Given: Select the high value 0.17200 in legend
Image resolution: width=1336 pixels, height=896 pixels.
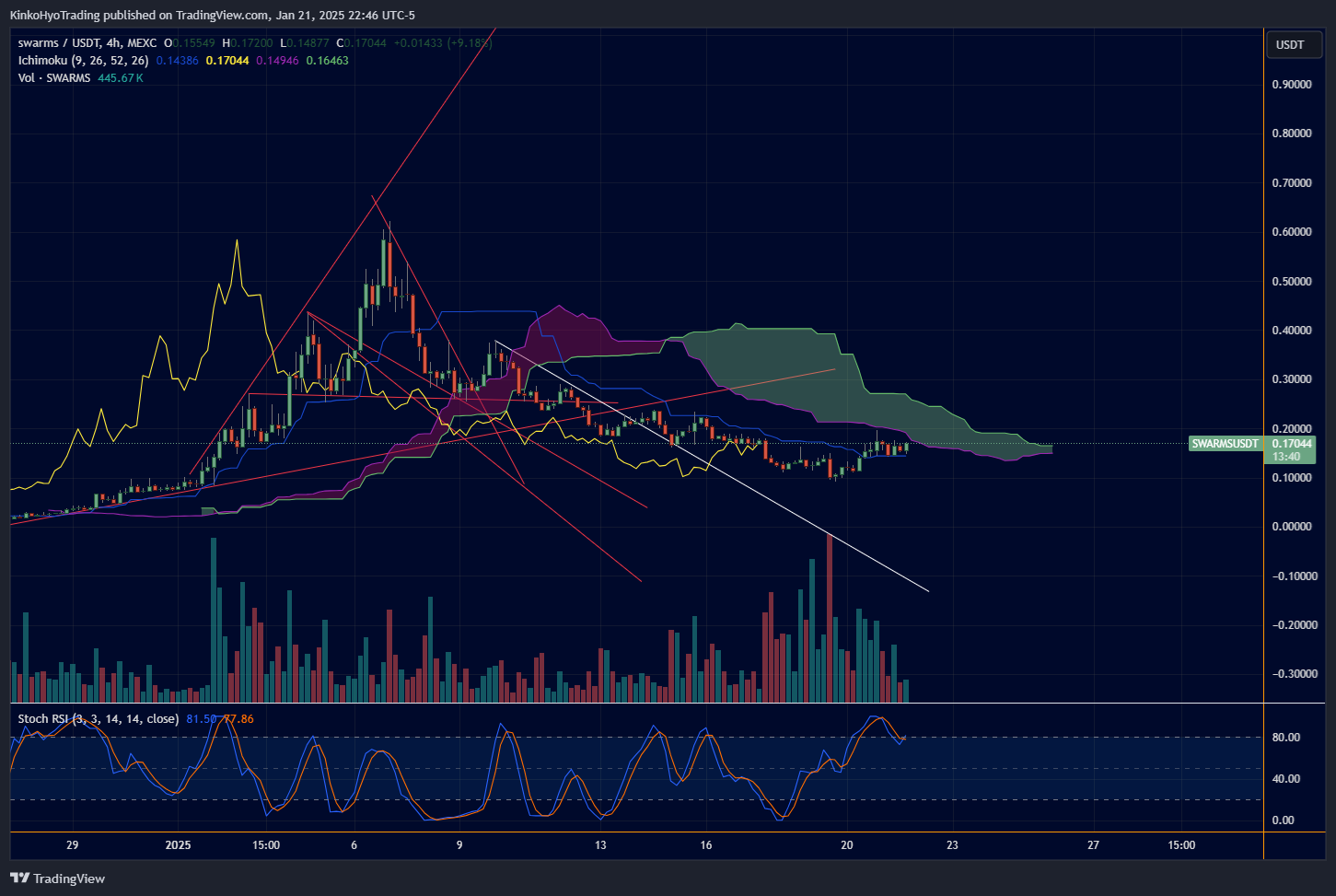Looking at the screenshot, I should coord(252,43).
